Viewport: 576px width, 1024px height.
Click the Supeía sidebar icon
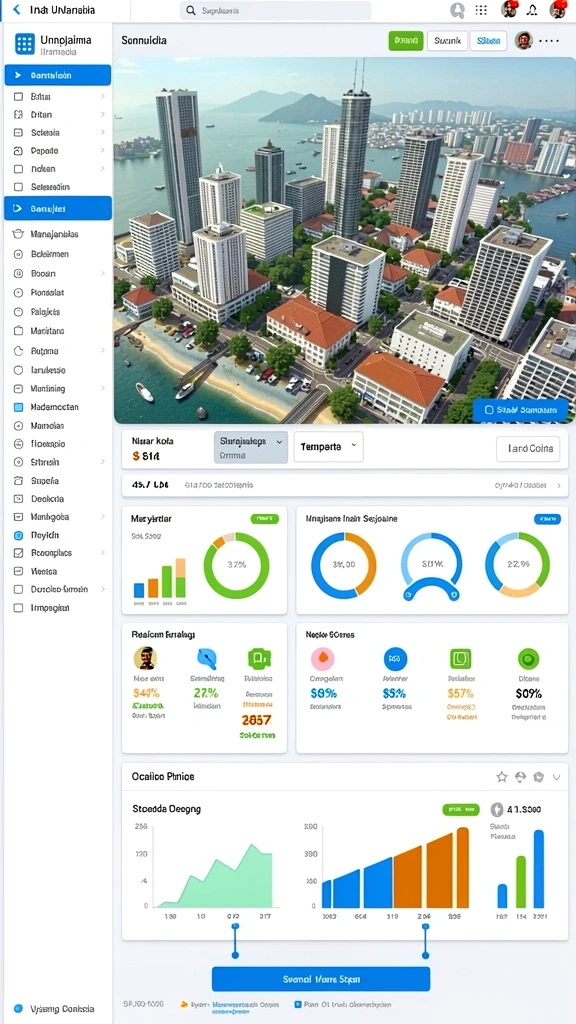point(18,481)
